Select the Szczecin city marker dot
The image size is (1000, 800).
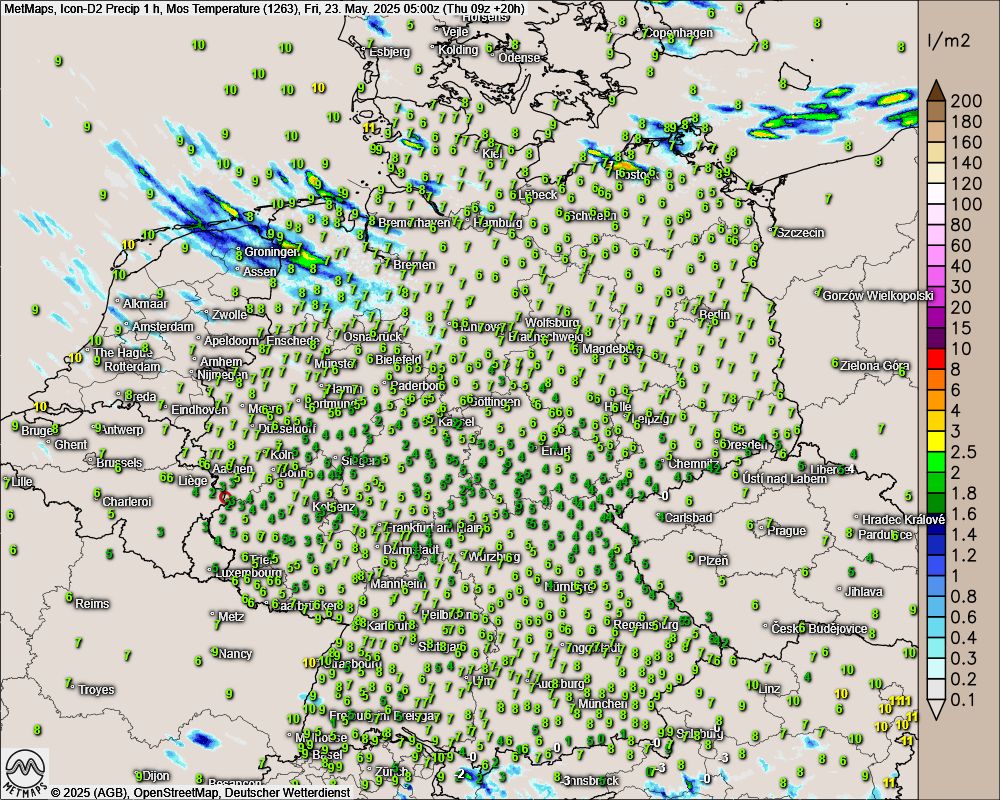coord(773,233)
